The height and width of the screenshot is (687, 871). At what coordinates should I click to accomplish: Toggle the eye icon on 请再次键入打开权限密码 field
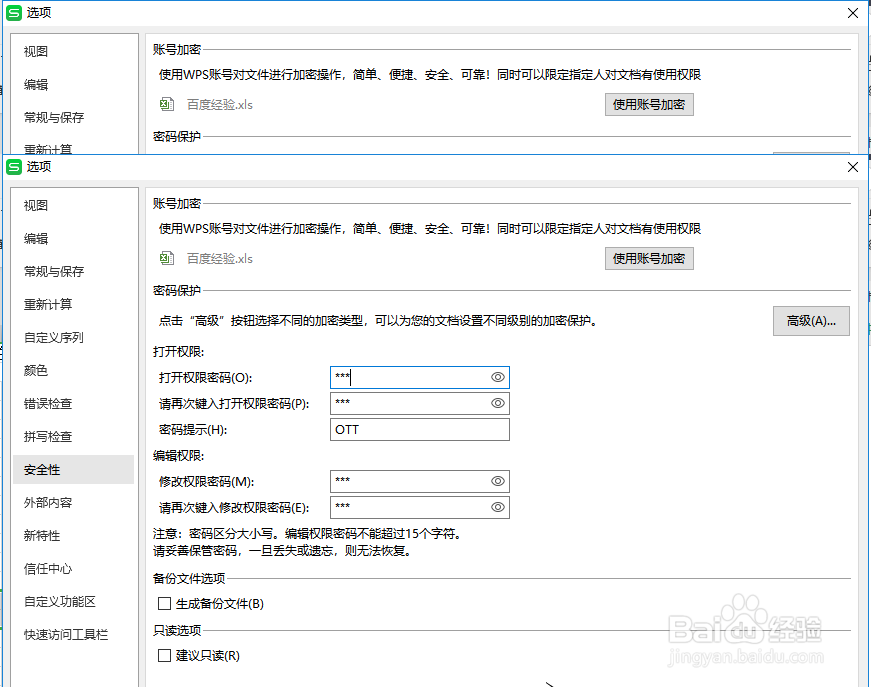coord(496,403)
